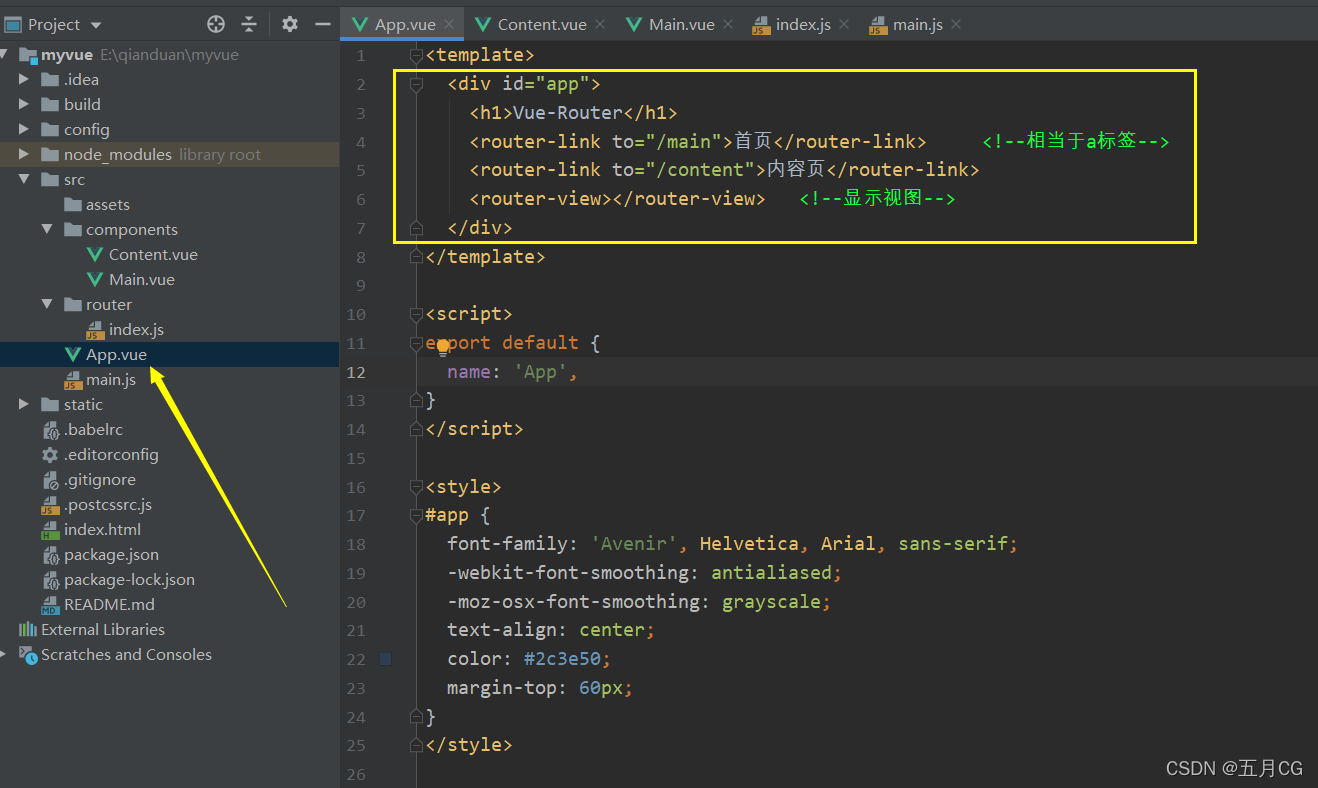Collapse the src folder arrow
This screenshot has height=788, width=1318.
[24, 180]
